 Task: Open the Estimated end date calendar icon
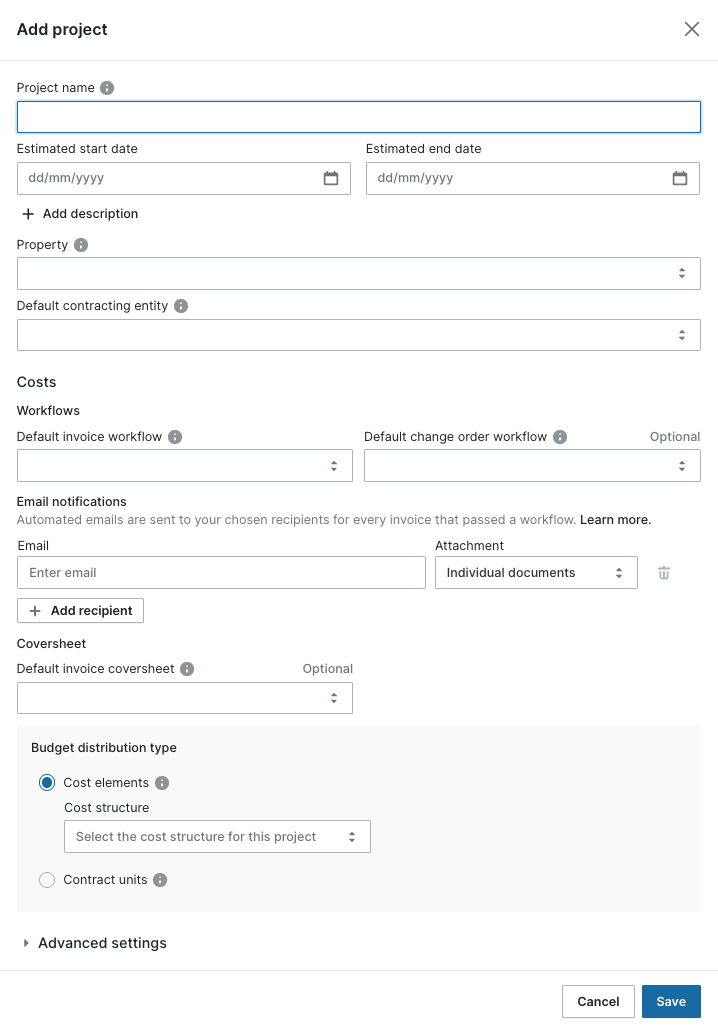click(680, 178)
